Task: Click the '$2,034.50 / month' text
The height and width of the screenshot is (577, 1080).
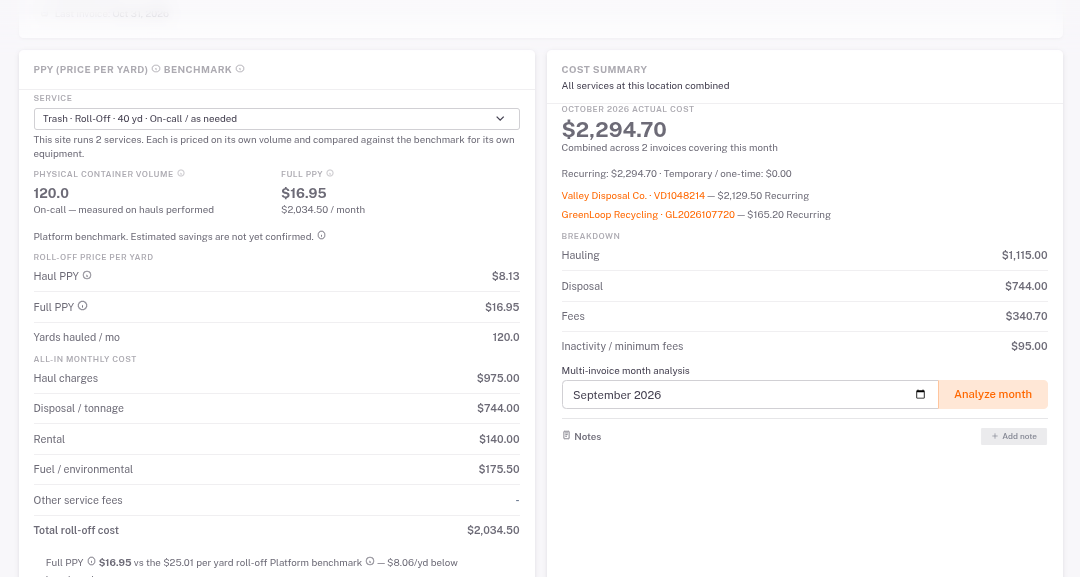Action: (x=323, y=210)
